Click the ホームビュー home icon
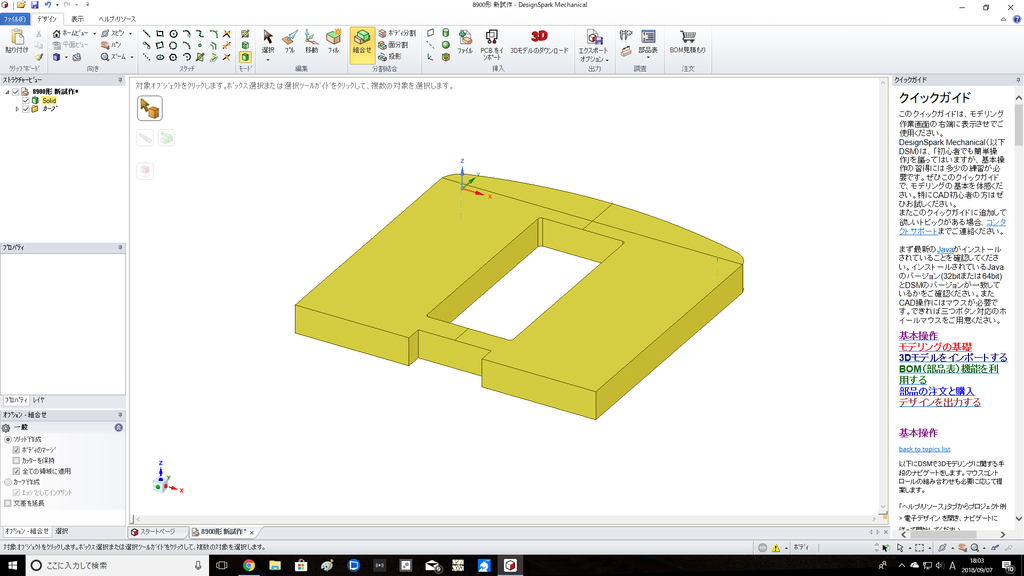Screen dimensions: 1024x576 click(57, 33)
